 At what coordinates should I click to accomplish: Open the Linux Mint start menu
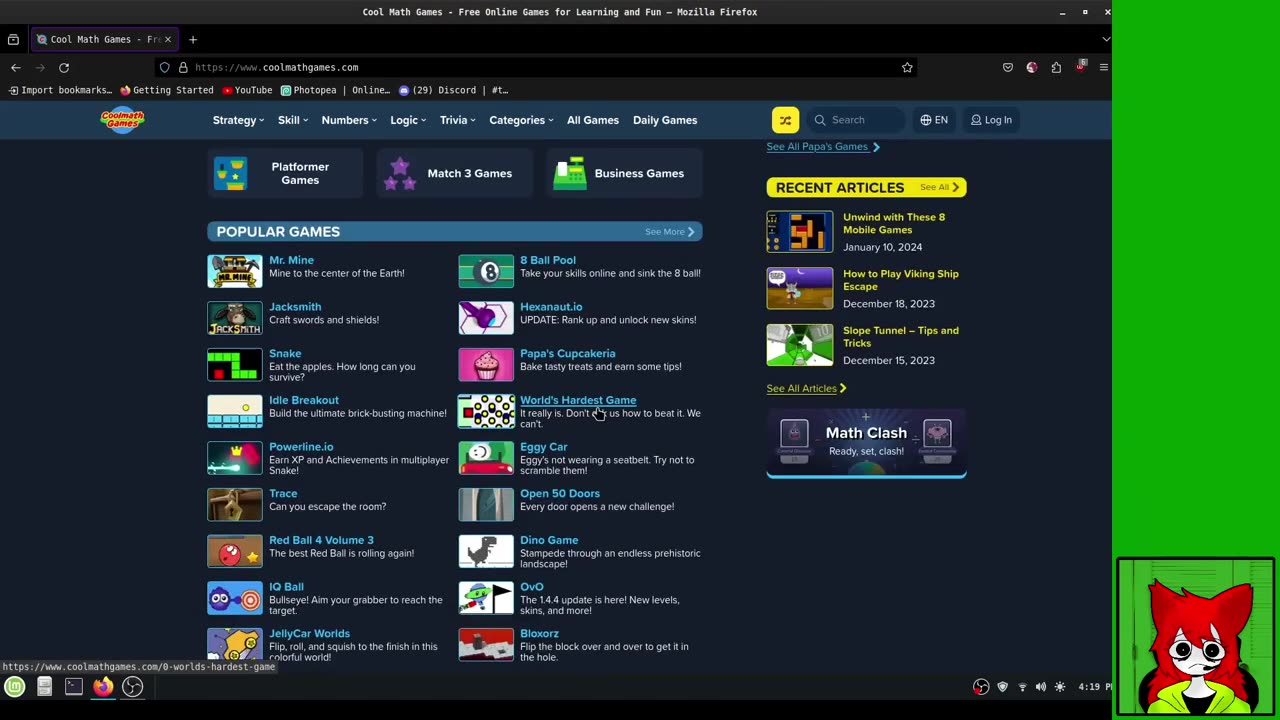point(15,686)
